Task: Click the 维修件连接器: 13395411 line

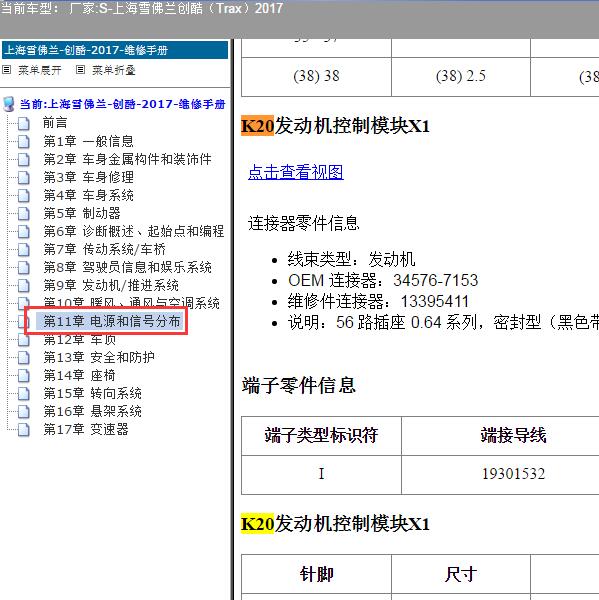Action: [x=378, y=302]
